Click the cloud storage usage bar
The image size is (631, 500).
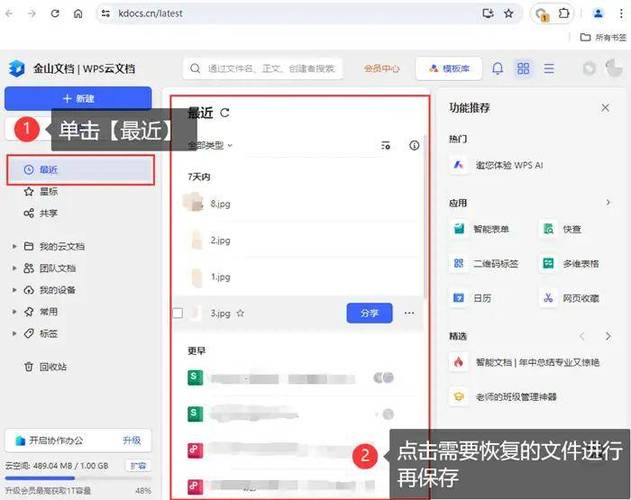(x=78, y=478)
